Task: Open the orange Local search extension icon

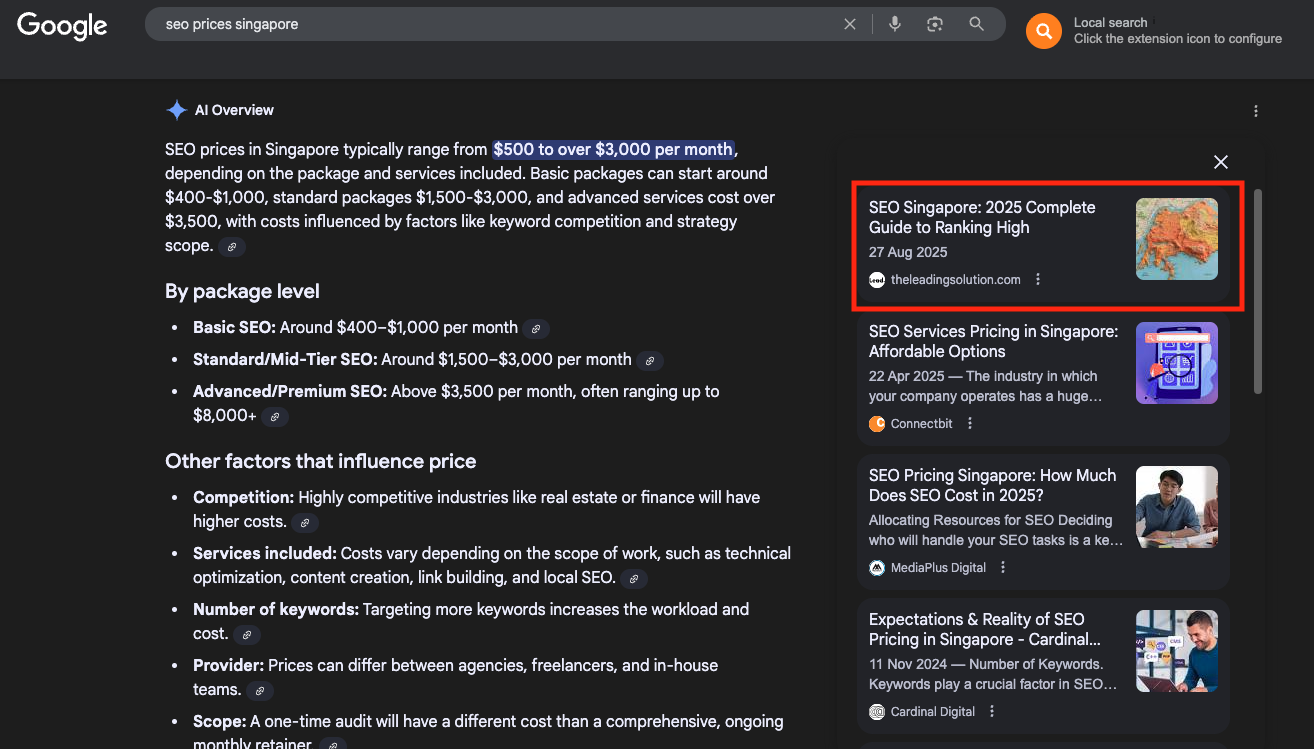Action: (x=1043, y=31)
